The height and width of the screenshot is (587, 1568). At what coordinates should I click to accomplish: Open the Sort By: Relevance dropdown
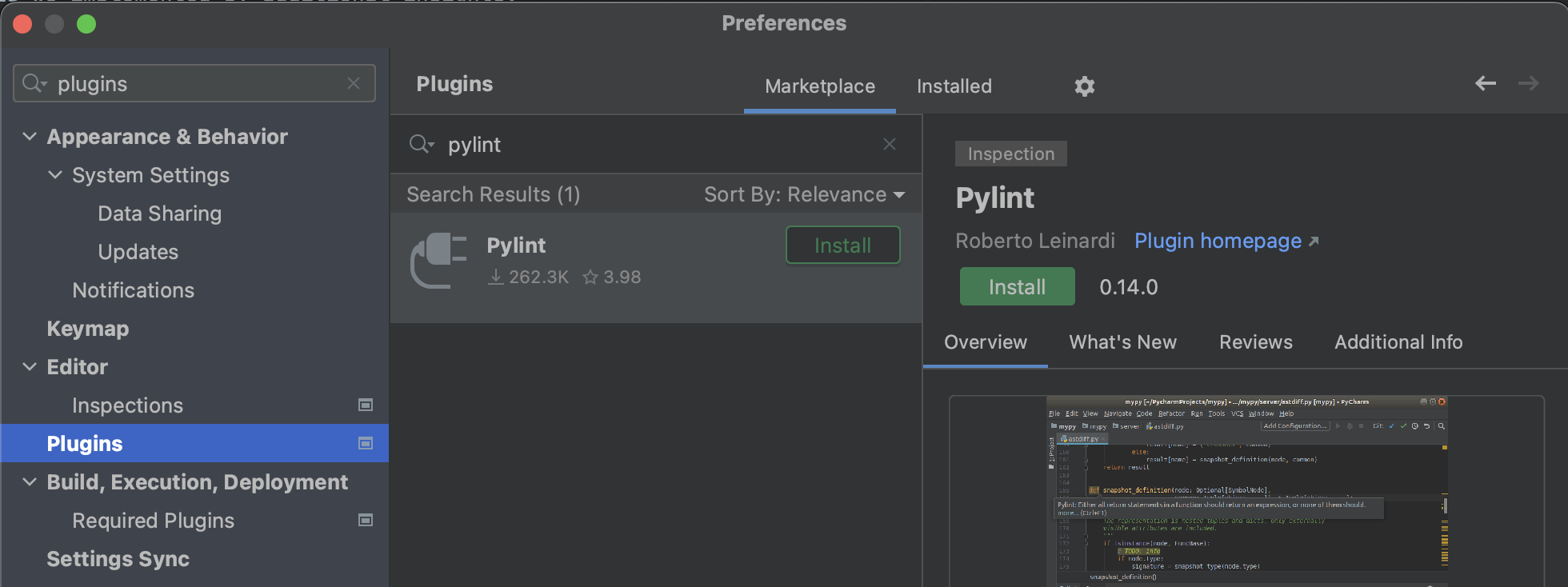tap(805, 194)
